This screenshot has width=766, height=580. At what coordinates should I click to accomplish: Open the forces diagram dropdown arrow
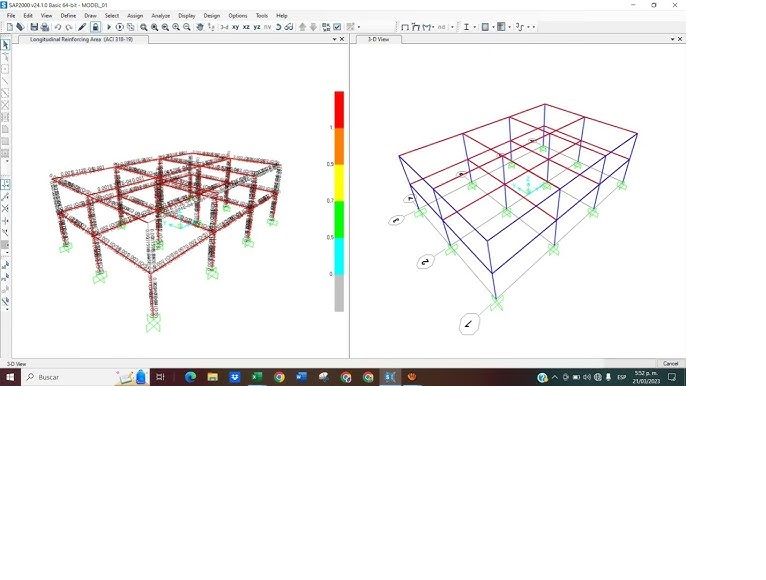click(433, 27)
